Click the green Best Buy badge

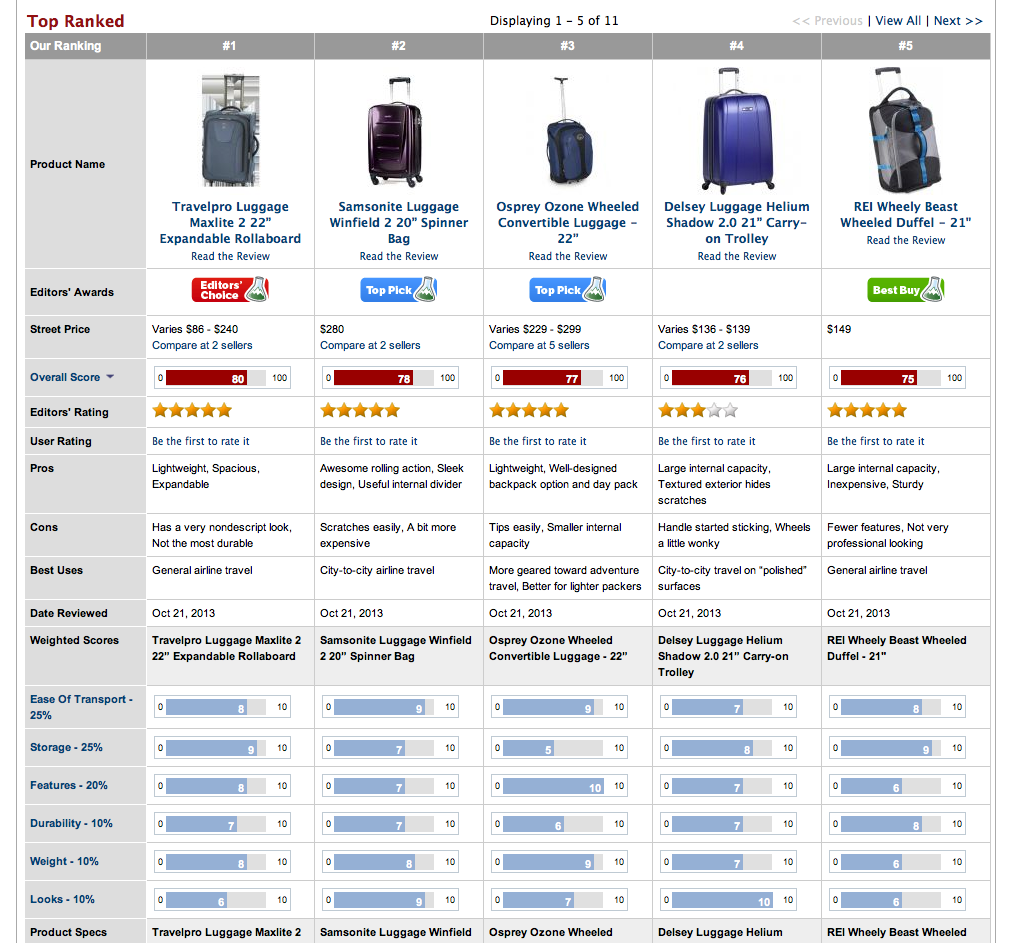point(905,290)
